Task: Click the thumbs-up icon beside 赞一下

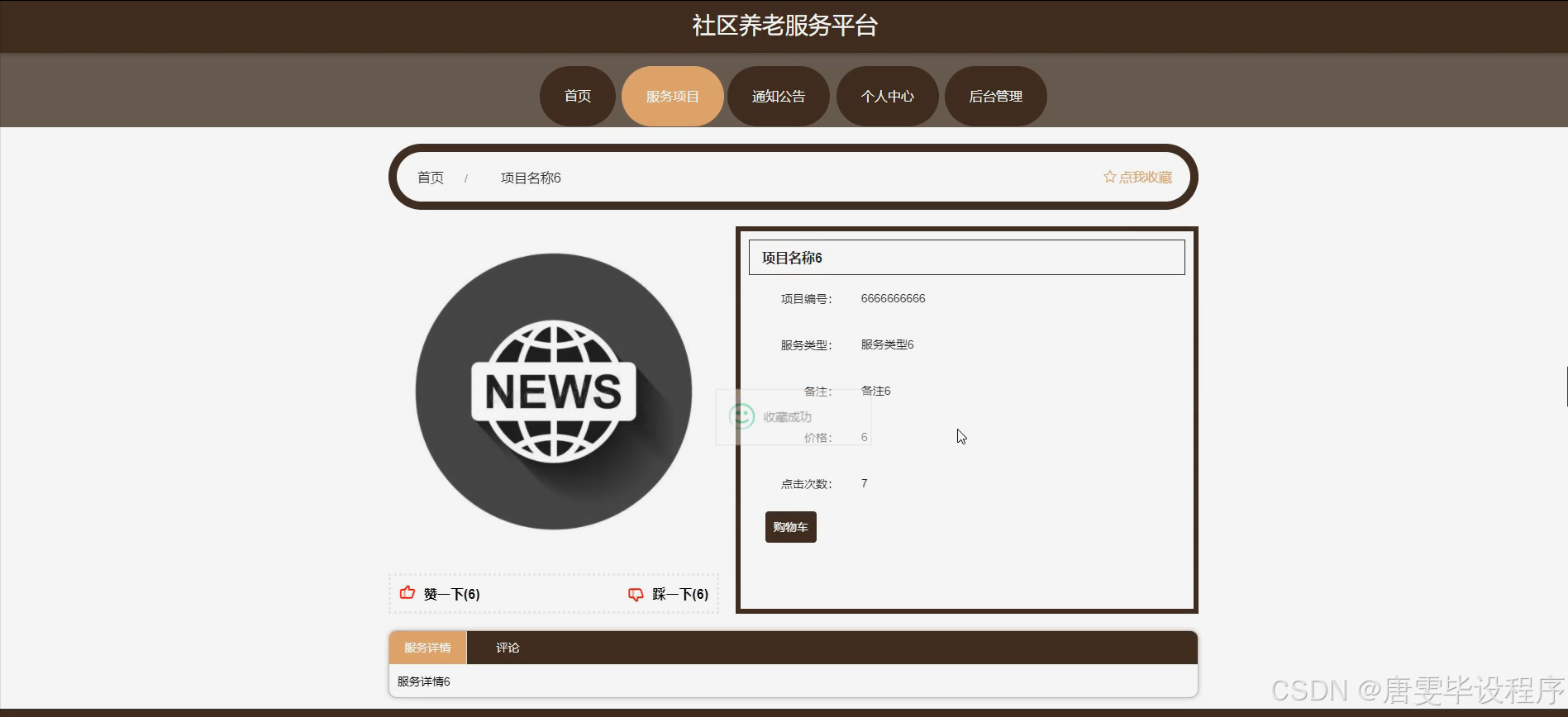Action: click(407, 592)
